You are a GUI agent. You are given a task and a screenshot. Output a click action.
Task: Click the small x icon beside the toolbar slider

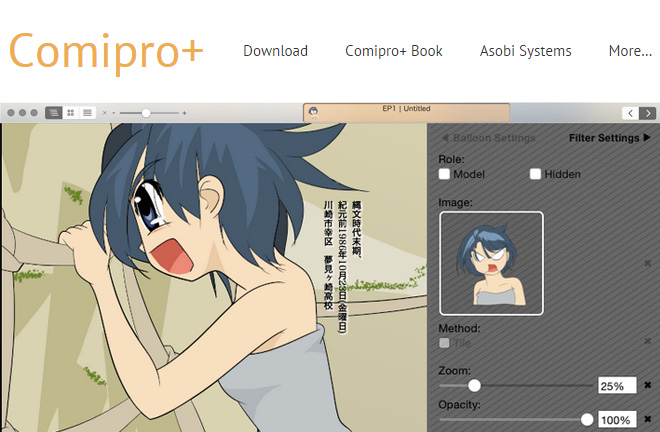click(105, 113)
